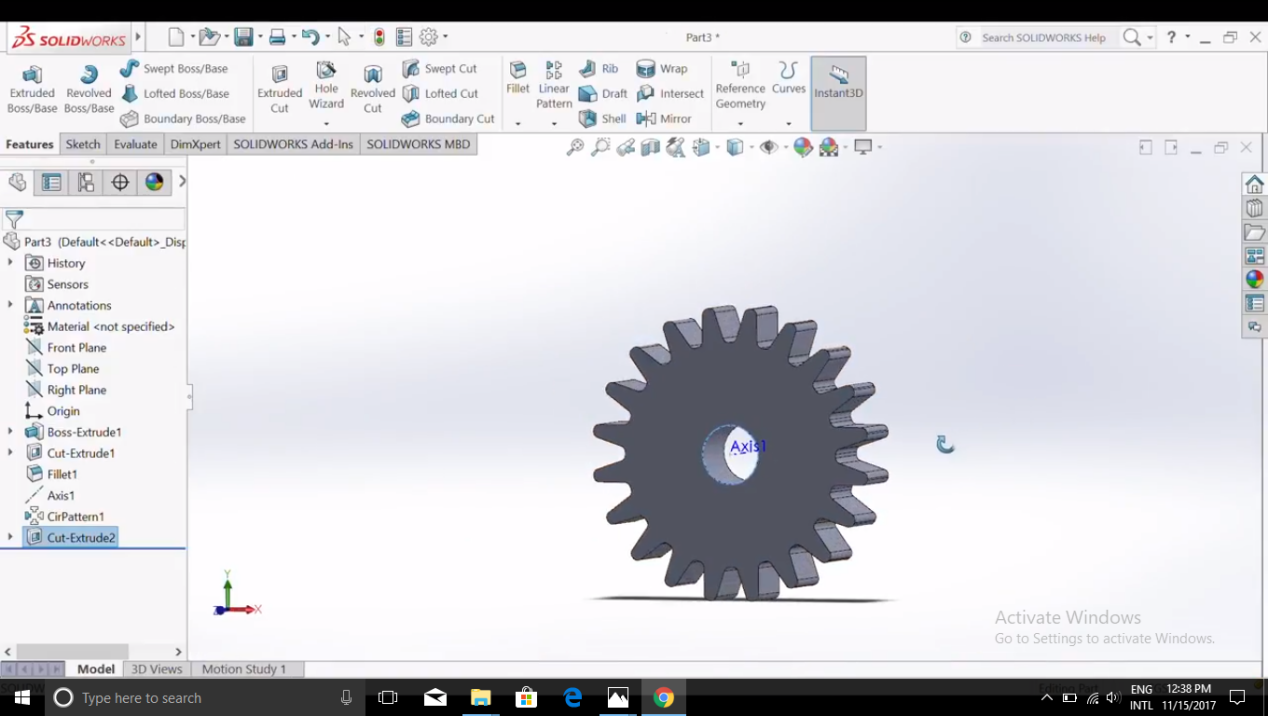The height and width of the screenshot is (716, 1268).
Task: Select the Boundary Cut tool
Action: pos(448,118)
